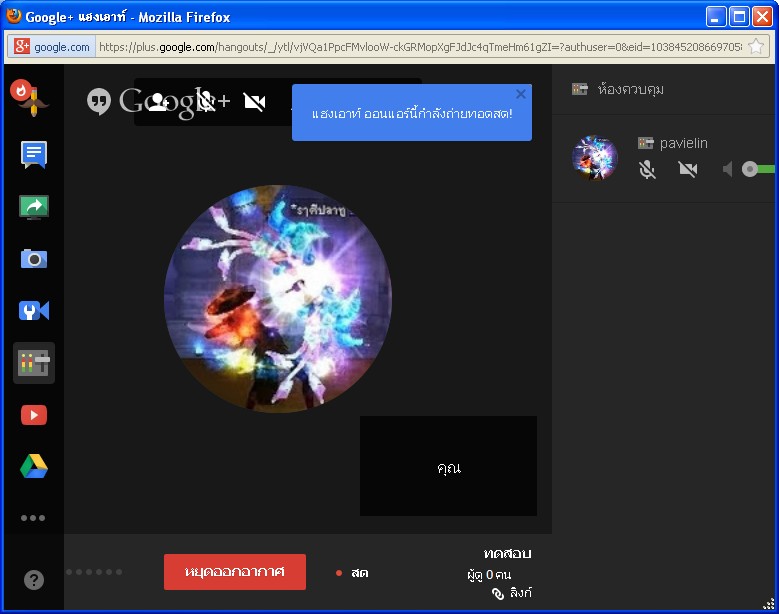Click the bandwidth dots indicator
Viewport: 779px width, 614px height.
[94, 572]
